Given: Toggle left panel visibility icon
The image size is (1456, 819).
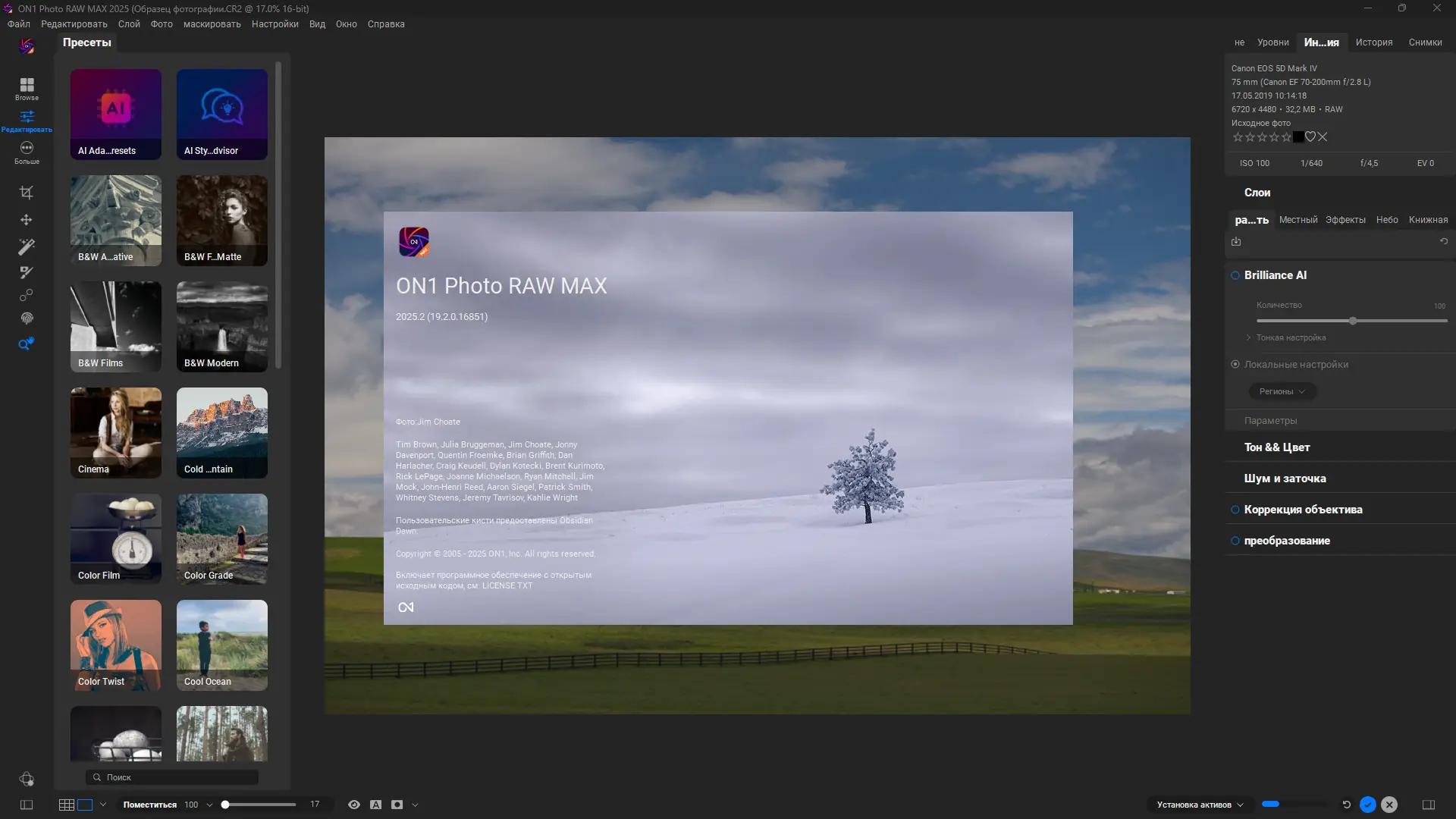Looking at the screenshot, I should point(27,805).
